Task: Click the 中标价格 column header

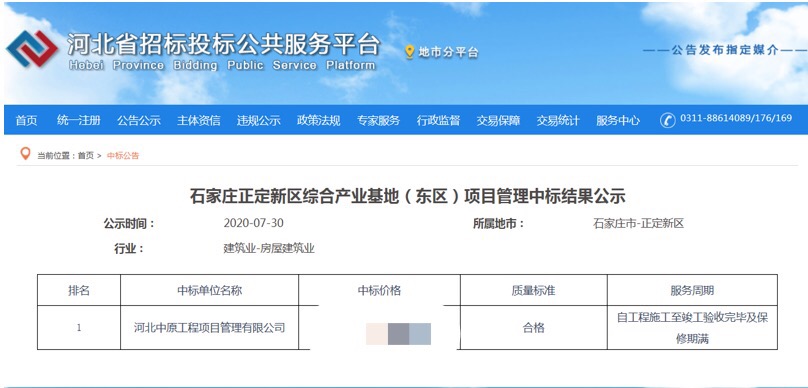Action: pos(379,290)
